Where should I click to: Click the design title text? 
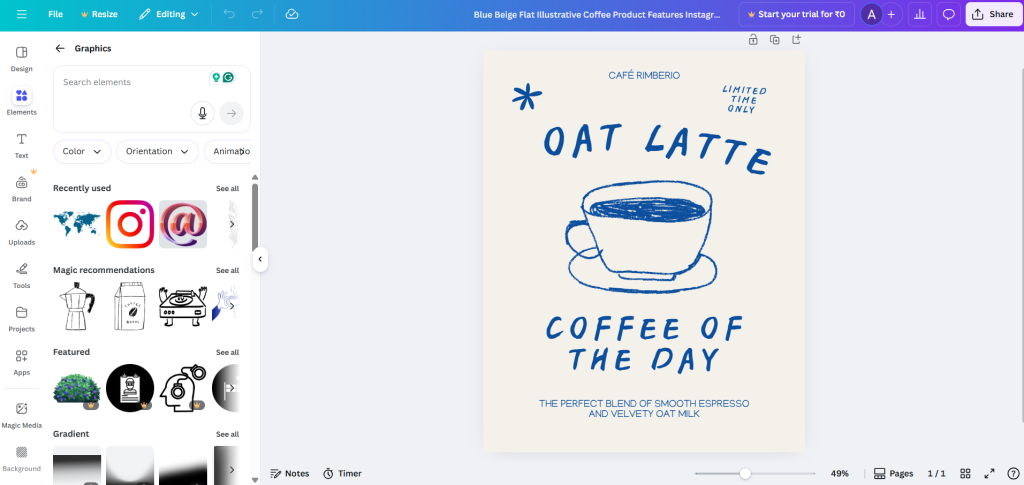[x=597, y=14]
